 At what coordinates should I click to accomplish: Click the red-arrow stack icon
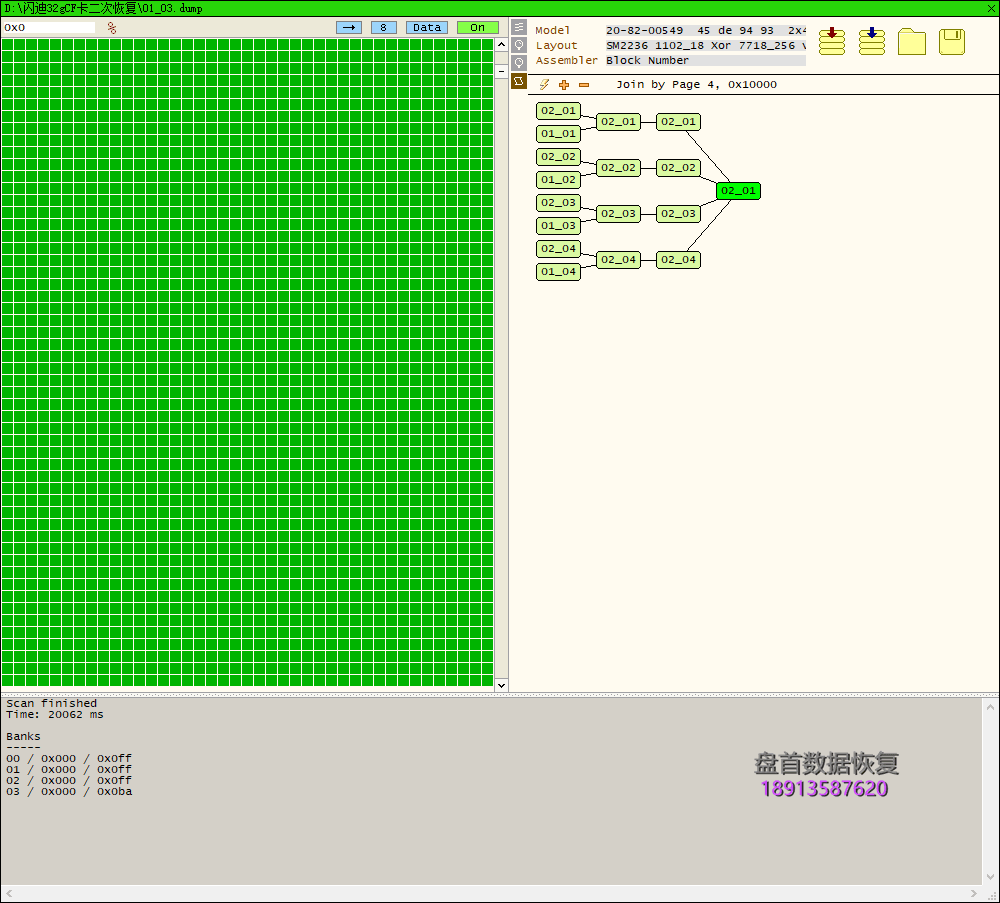click(x=832, y=41)
